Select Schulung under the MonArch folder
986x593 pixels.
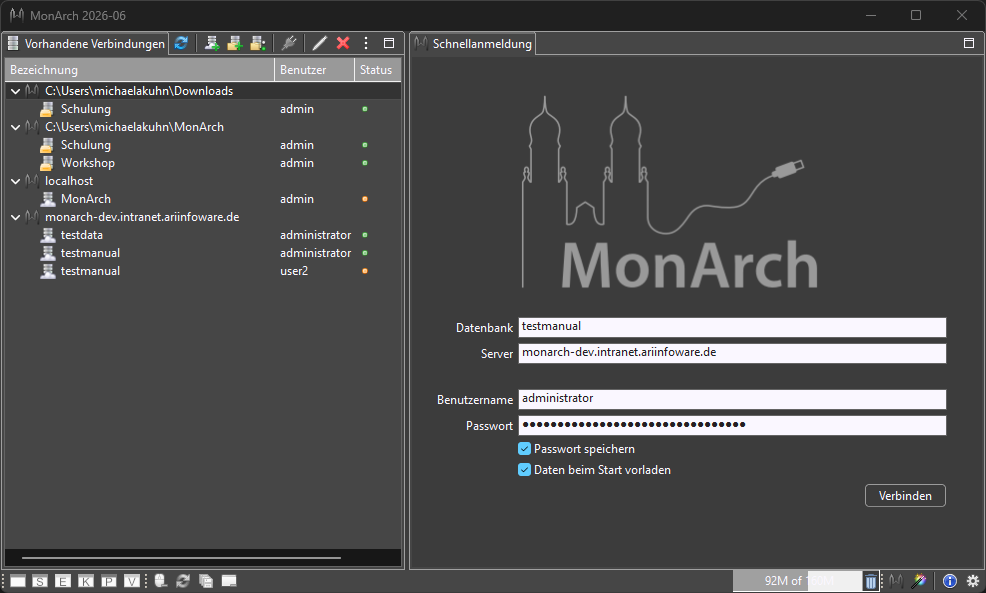[x=86, y=145]
